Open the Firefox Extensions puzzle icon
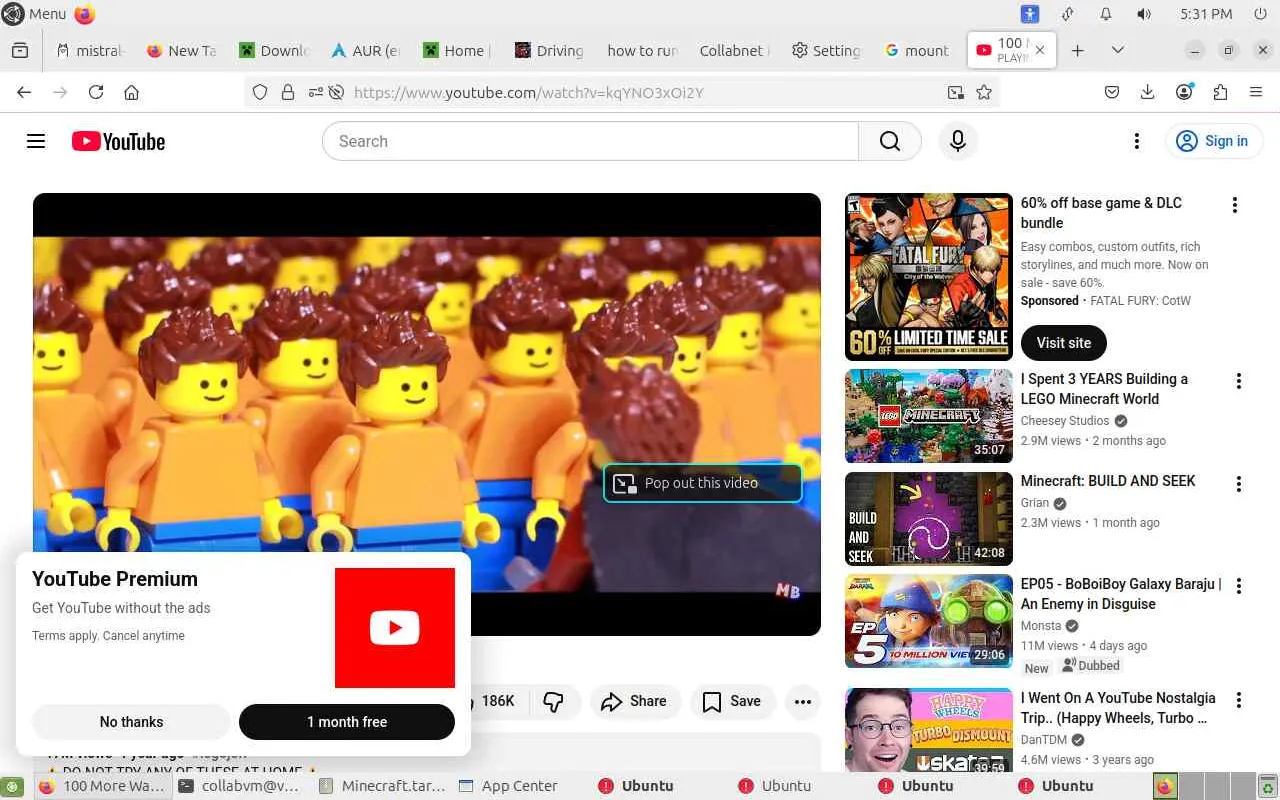 pos(1220,92)
